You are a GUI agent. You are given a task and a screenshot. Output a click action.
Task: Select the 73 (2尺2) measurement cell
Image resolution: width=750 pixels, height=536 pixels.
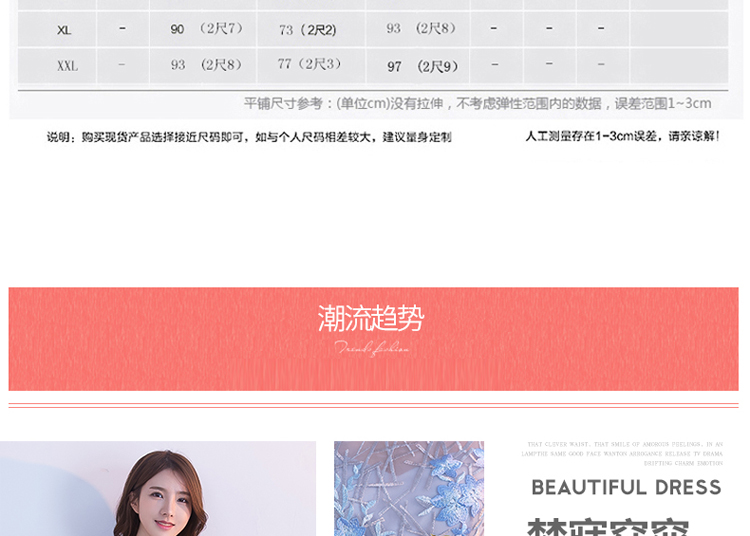[x=307, y=30]
